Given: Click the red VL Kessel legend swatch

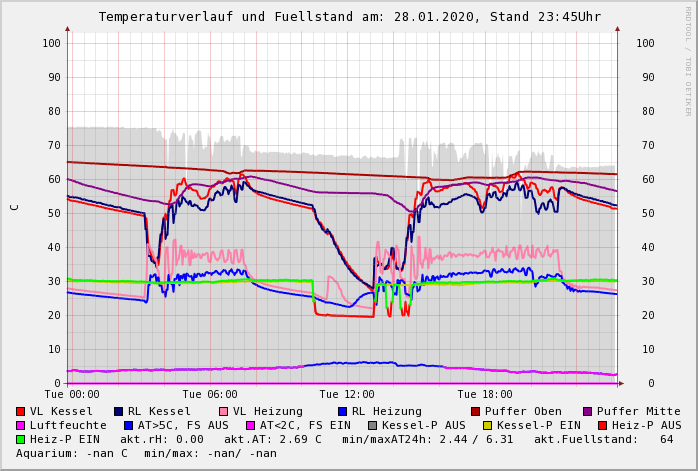Looking at the screenshot, I should [21, 411].
